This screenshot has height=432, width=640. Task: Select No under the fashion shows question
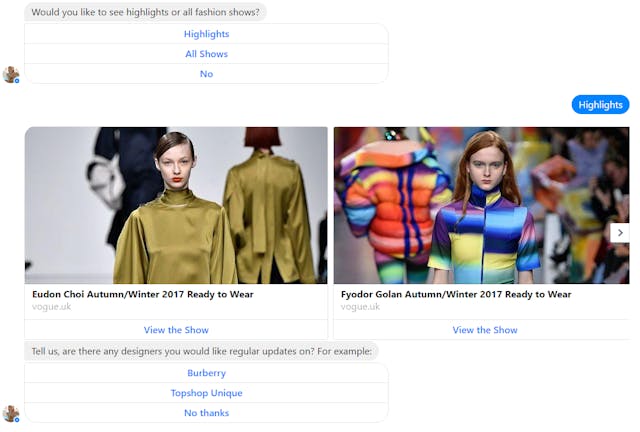(206, 74)
